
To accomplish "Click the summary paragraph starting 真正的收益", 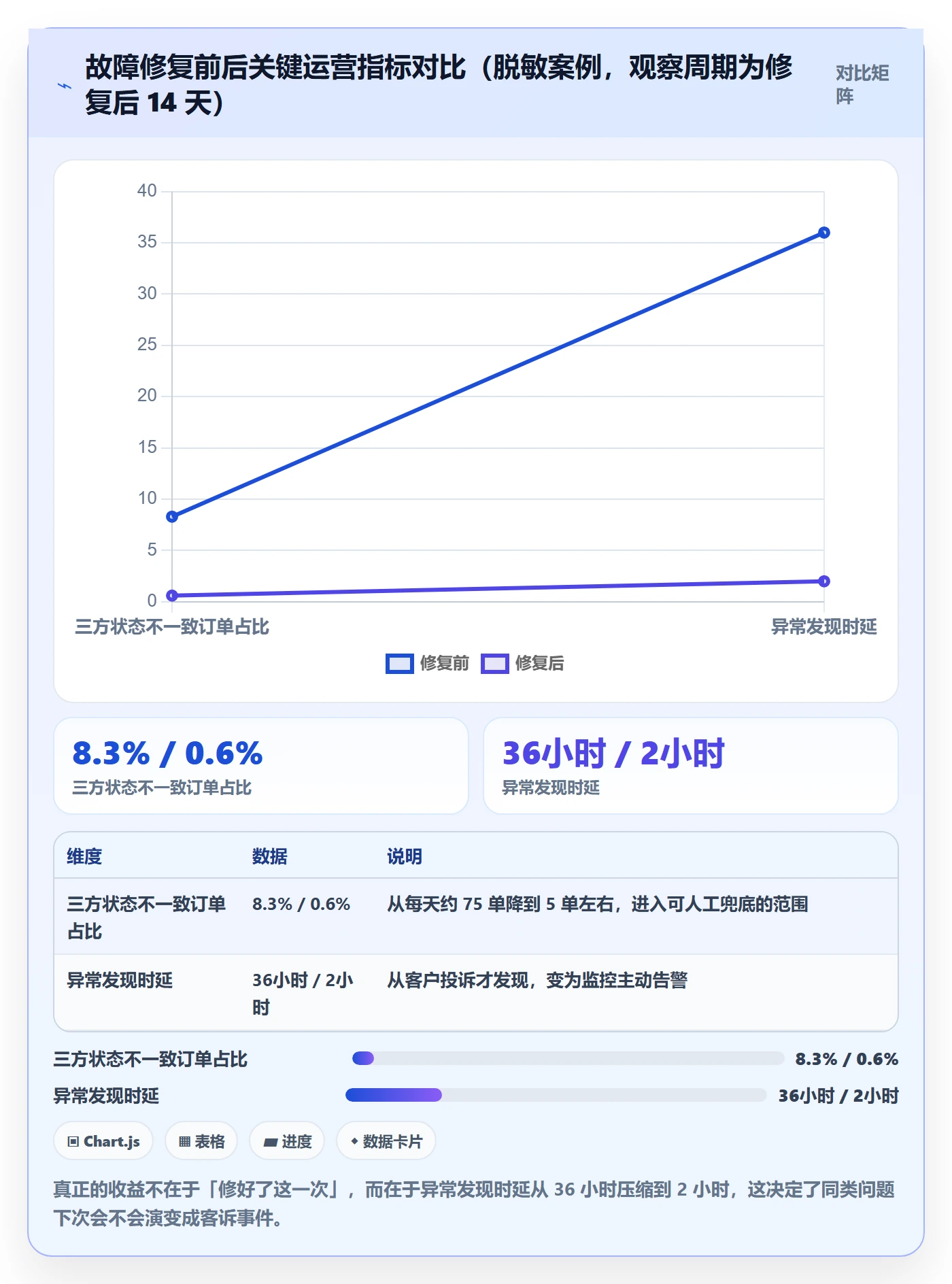I will coord(474,1203).
